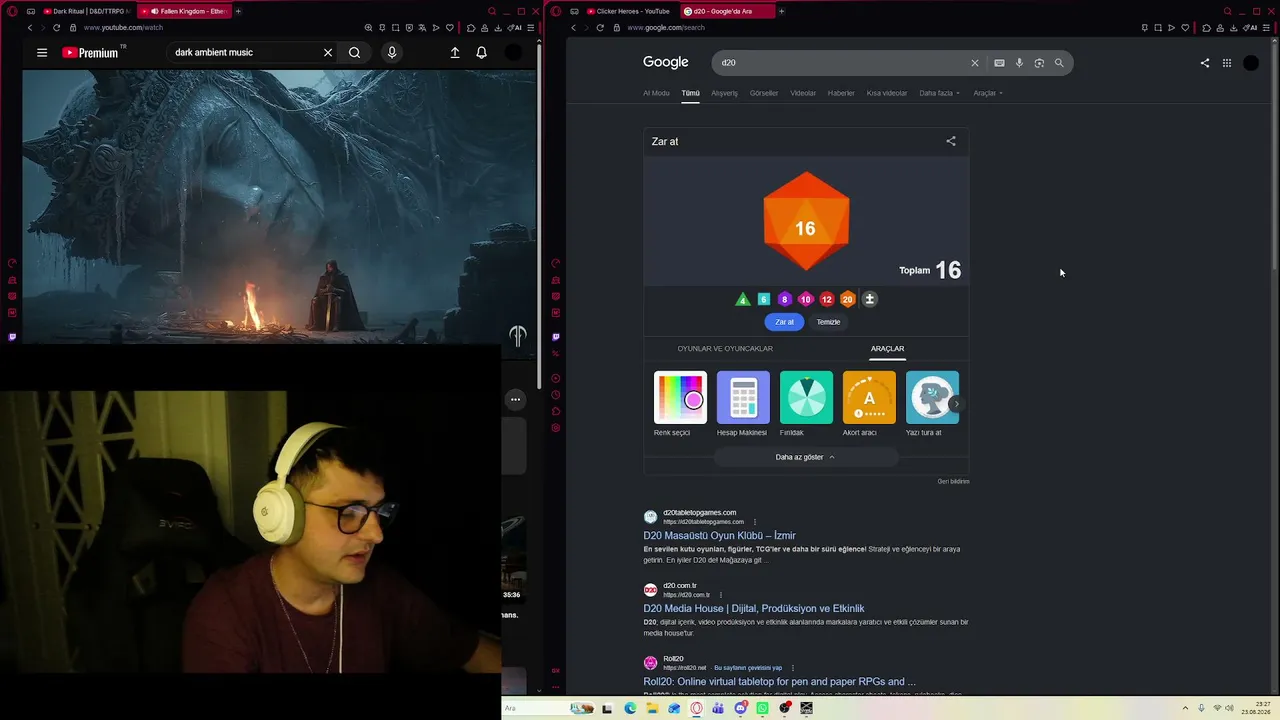This screenshot has width=1280, height=720.
Task: Click the Temizle clear button
Action: (x=828, y=322)
